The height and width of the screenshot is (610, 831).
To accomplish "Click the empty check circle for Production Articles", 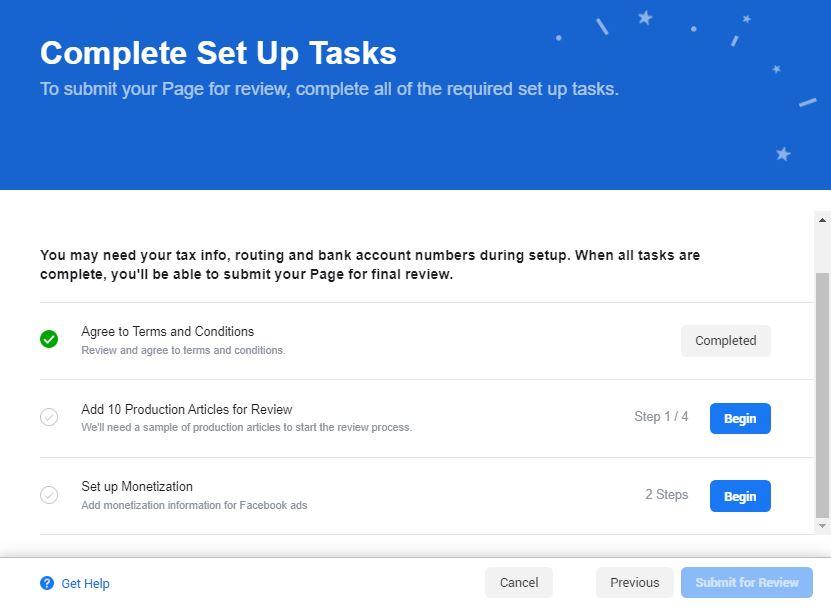I will pos(49,417).
